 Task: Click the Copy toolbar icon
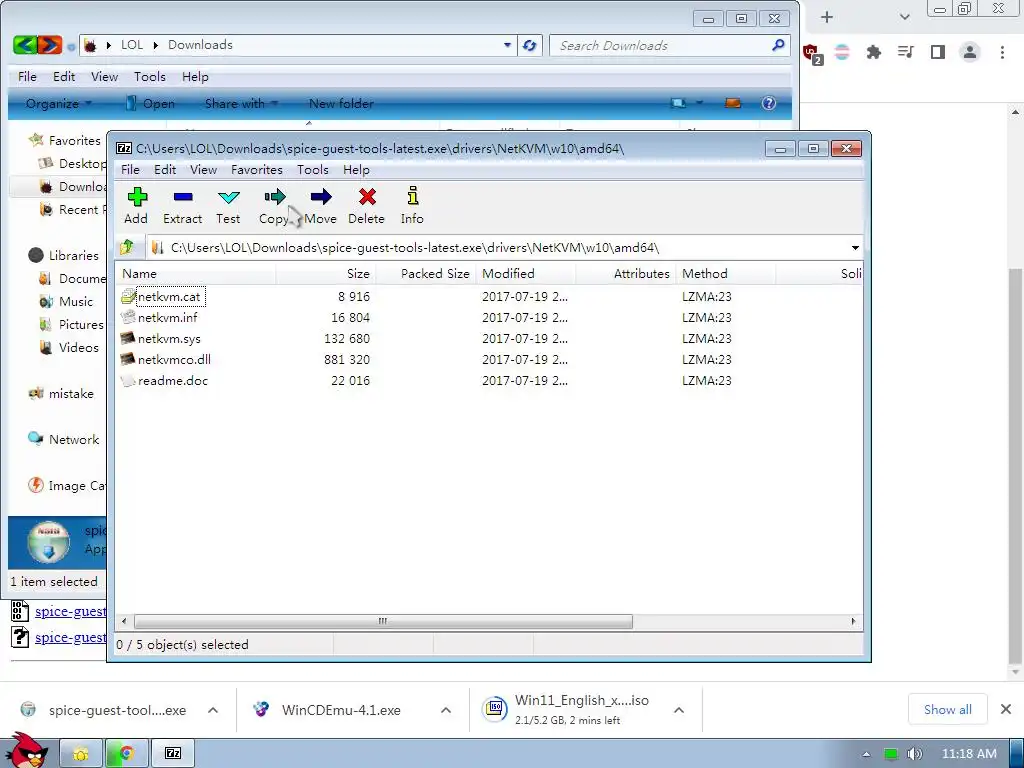274,206
